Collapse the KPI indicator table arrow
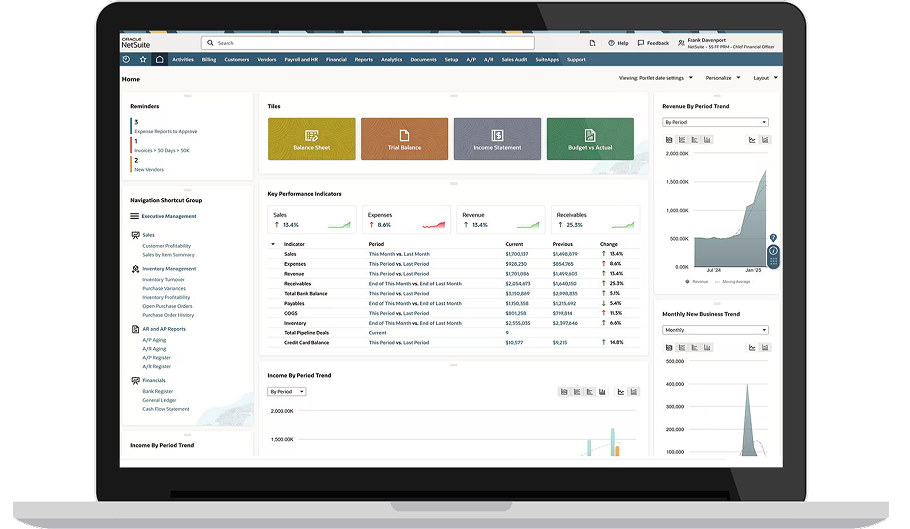 (x=273, y=244)
